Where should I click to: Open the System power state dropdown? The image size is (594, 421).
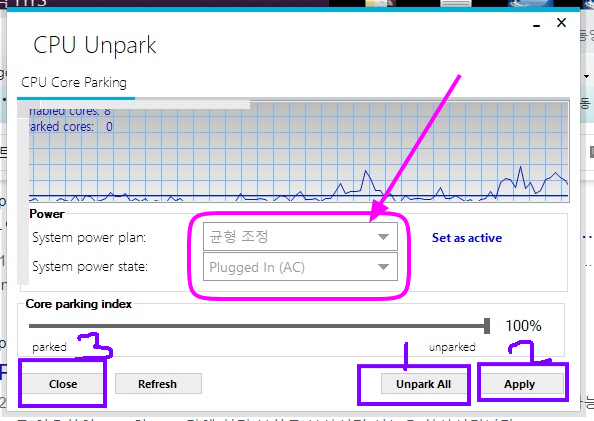click(300, 267)
